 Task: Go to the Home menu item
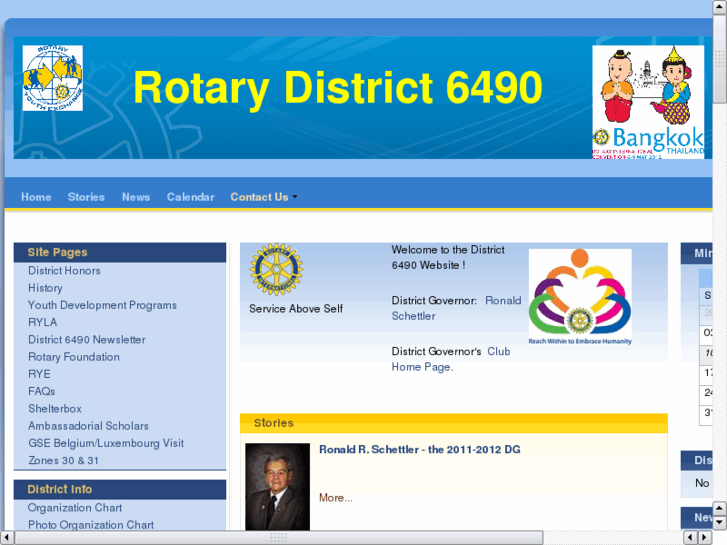pyautogui.click(x=36, y=197)
